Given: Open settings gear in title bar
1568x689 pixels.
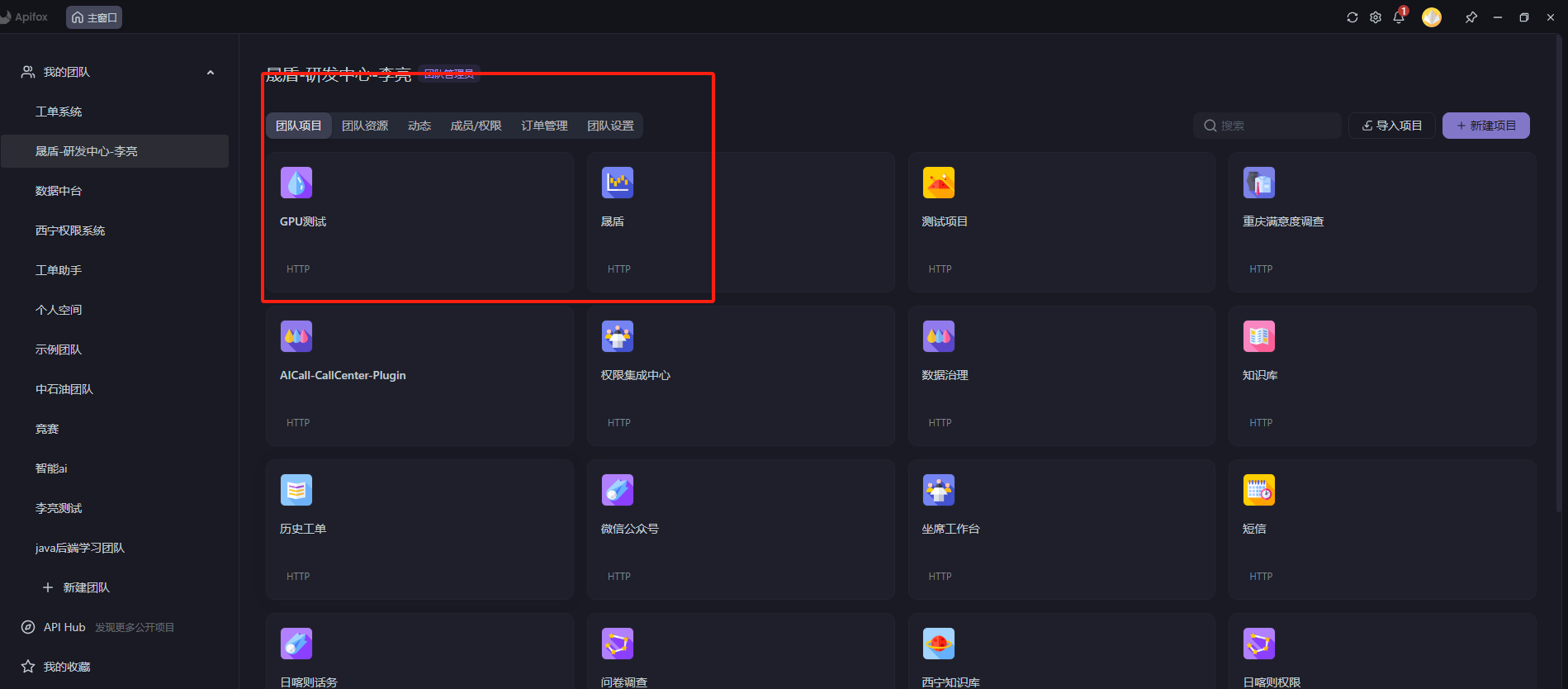Looking at the screenshot, I should (1376, 17).
